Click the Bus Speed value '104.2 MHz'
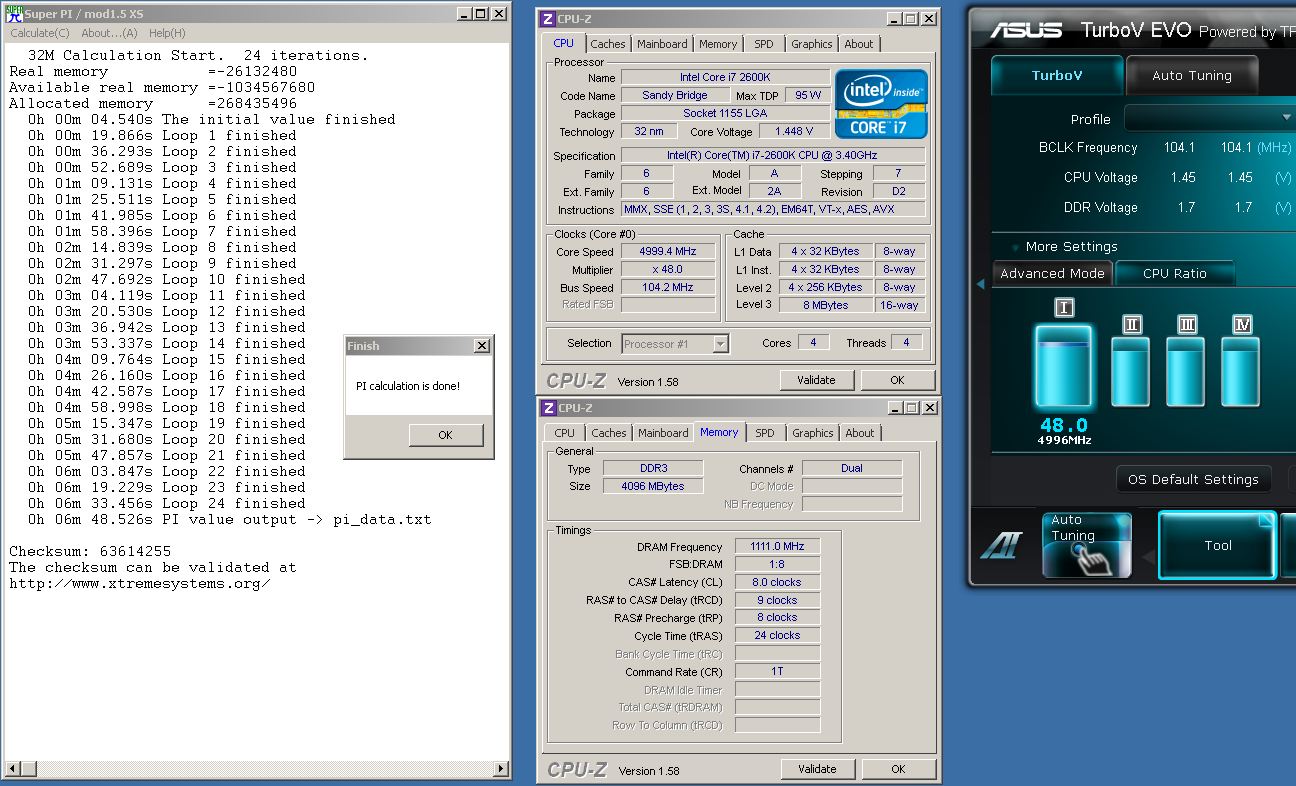Viewport: 1296px width, 786px height. (670, 288)
